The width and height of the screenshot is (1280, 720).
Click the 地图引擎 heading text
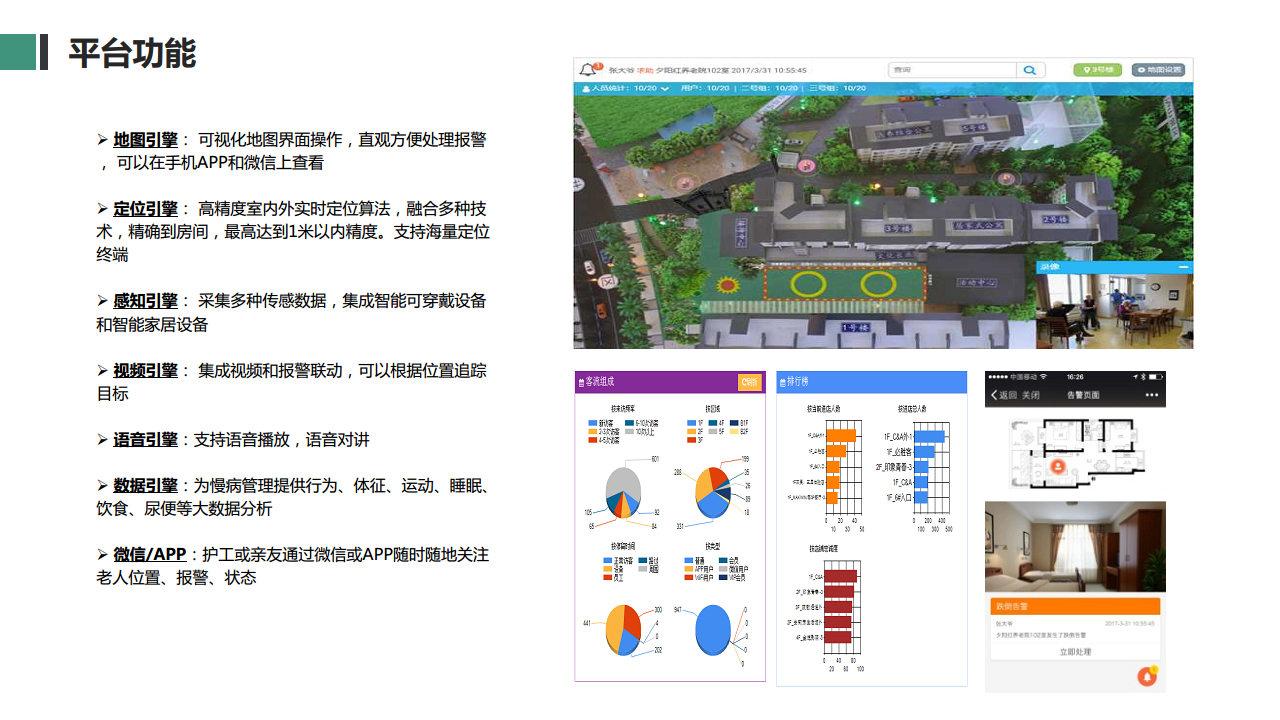pyautogui.click(x=145, y=139)
